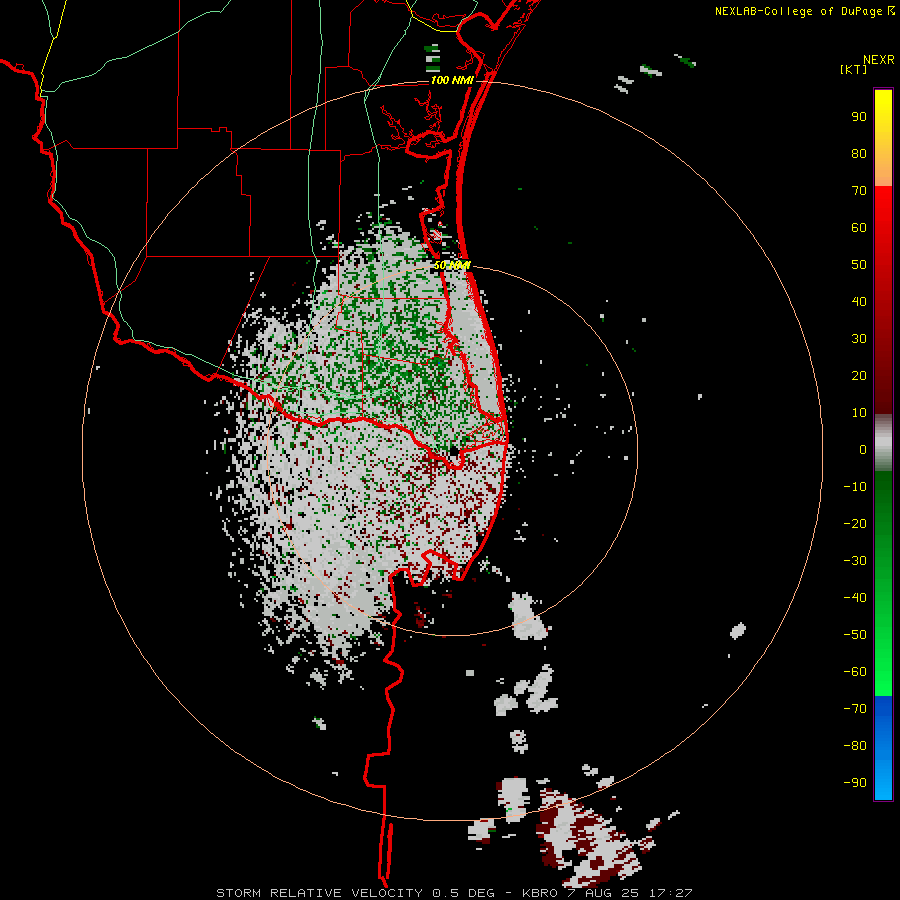Click the positive 80 scale value
The height and width of the screenshot is (900, 900).
[859, 153]
